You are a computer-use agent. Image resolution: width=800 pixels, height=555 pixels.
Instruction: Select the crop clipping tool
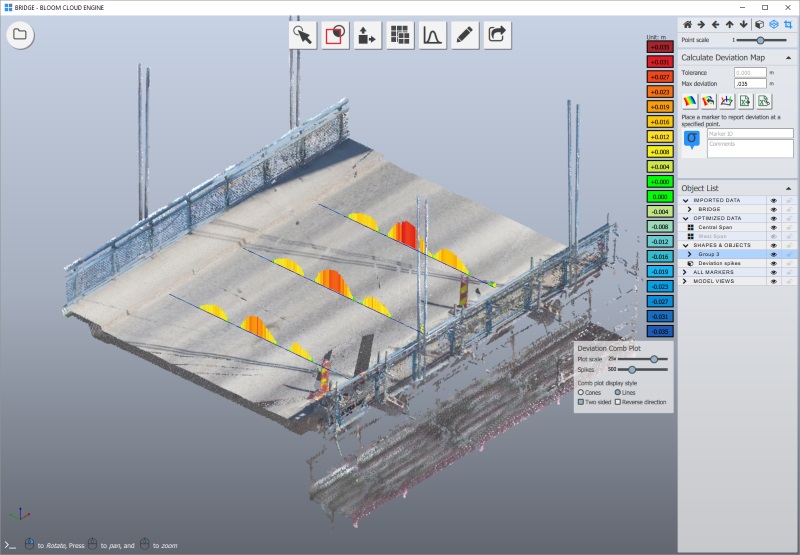(x=788, y=24)
